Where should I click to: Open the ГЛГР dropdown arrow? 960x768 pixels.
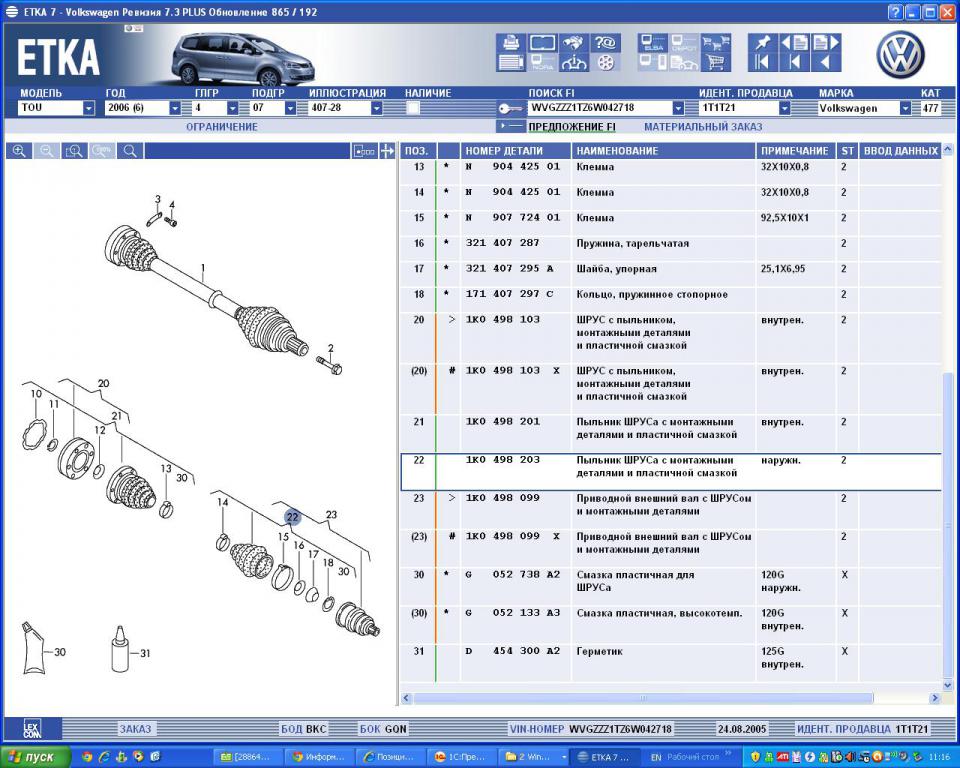pyautogui.click(x=233, y=108)
